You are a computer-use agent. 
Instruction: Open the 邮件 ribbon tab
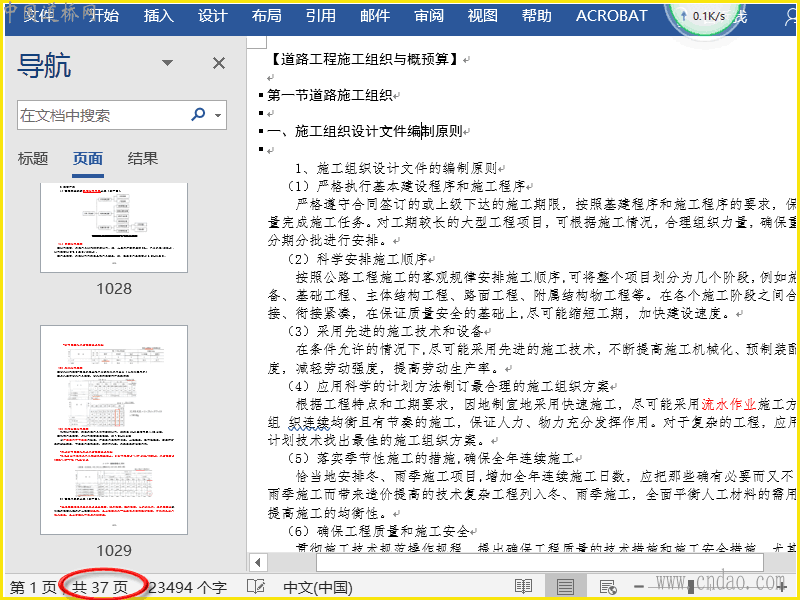click(x=374, y=15)
